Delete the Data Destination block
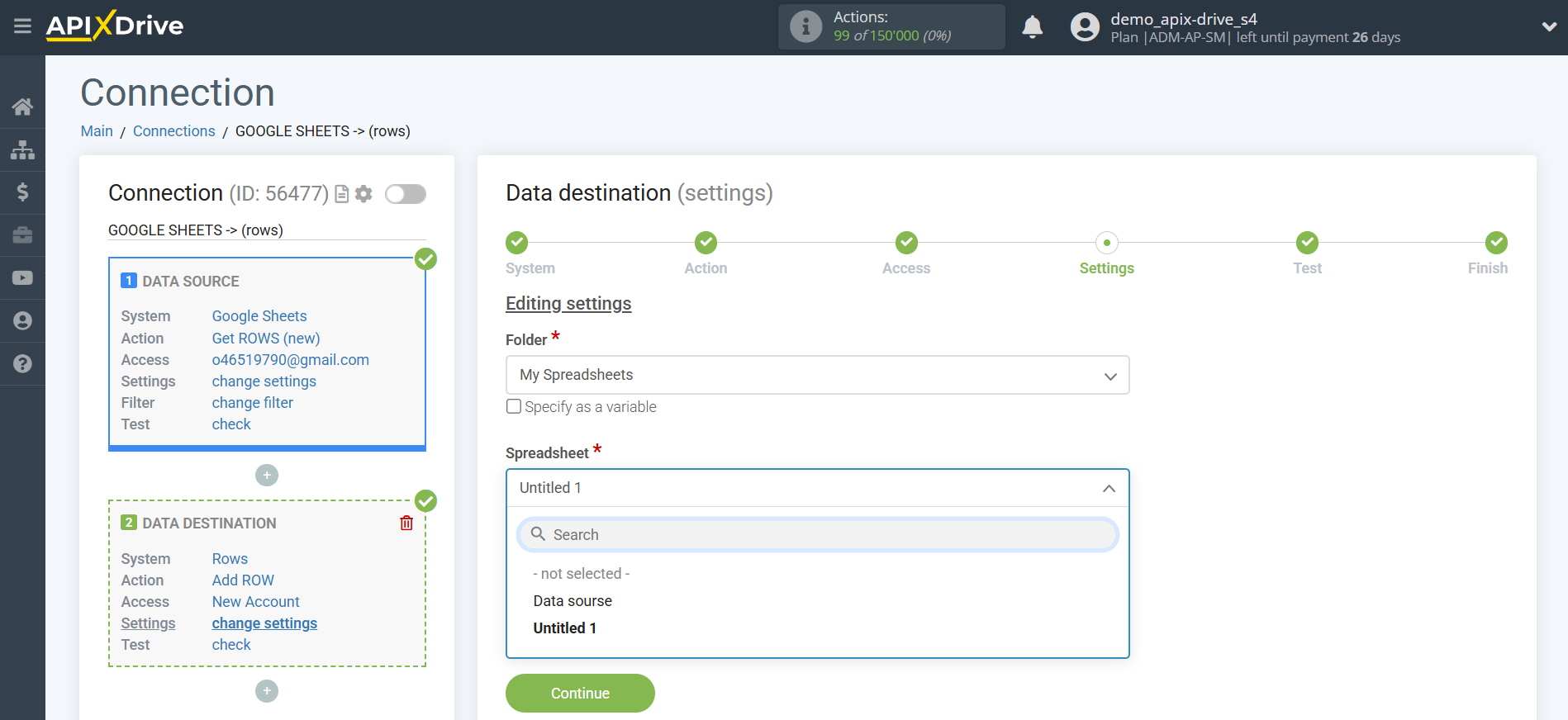 point(406,523)
